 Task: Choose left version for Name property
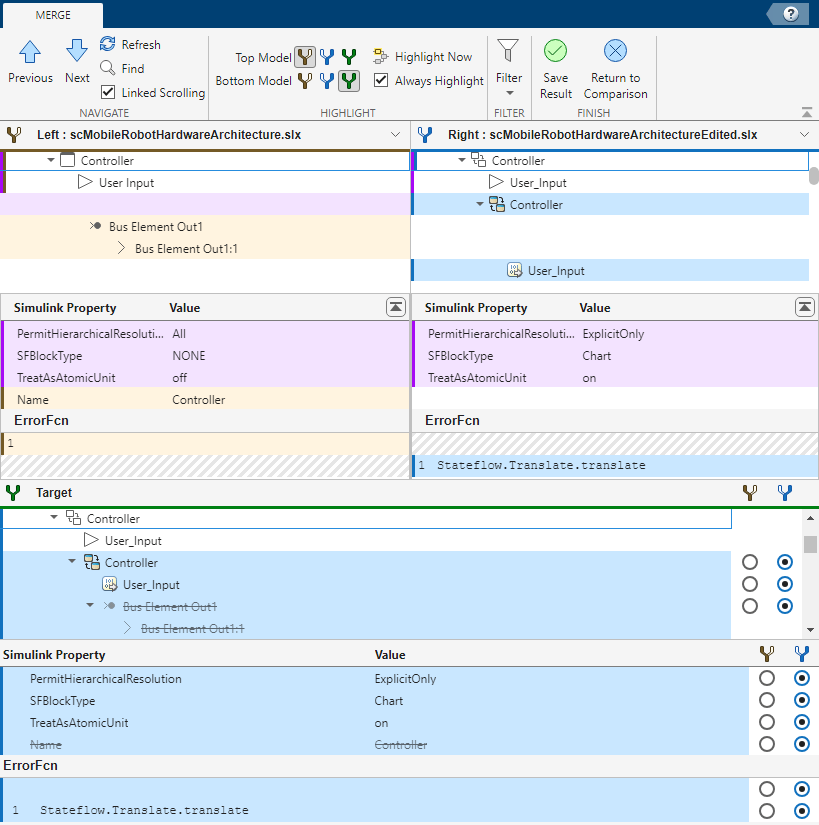pos(767,744)
